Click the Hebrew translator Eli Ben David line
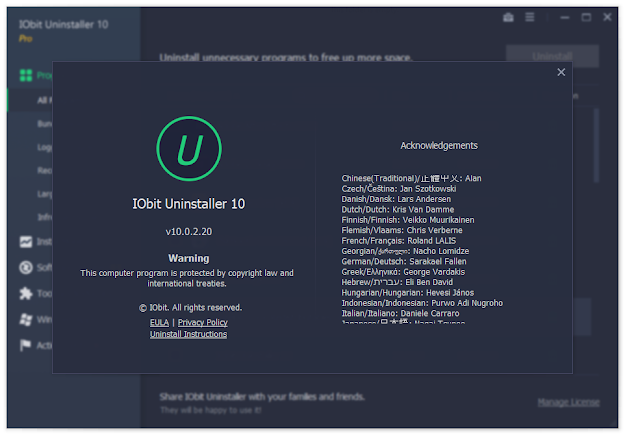 pos(397,282)
